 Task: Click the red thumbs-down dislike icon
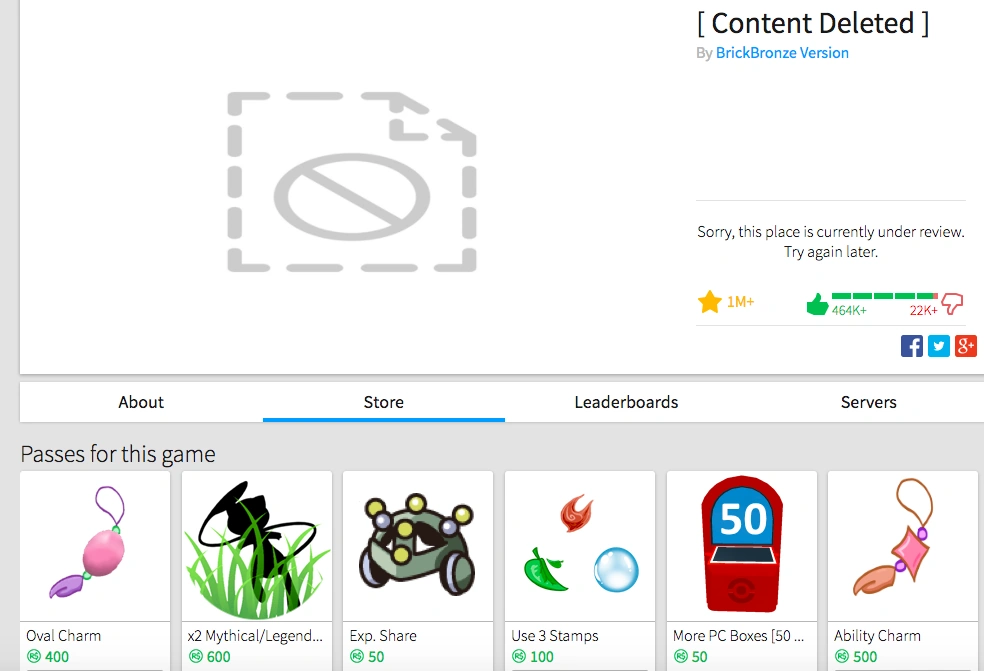click(x=952, y=303)
